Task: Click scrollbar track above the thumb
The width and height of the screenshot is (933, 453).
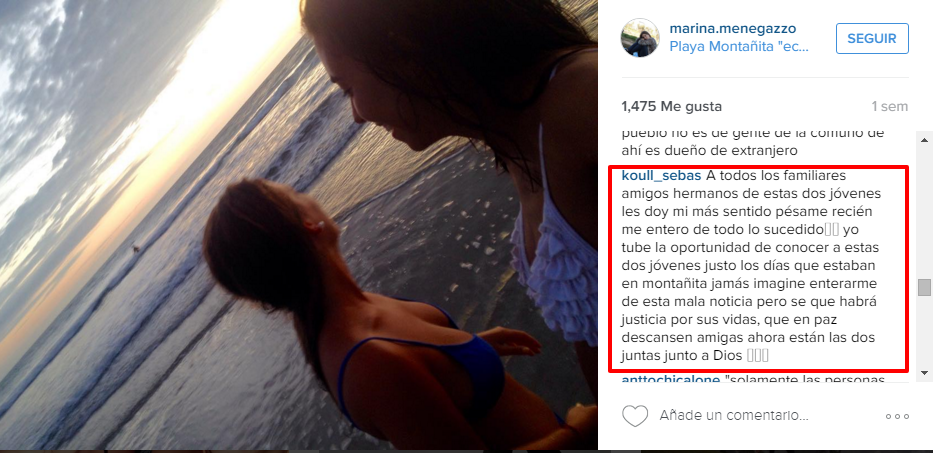Action: (x=923, y=212)
